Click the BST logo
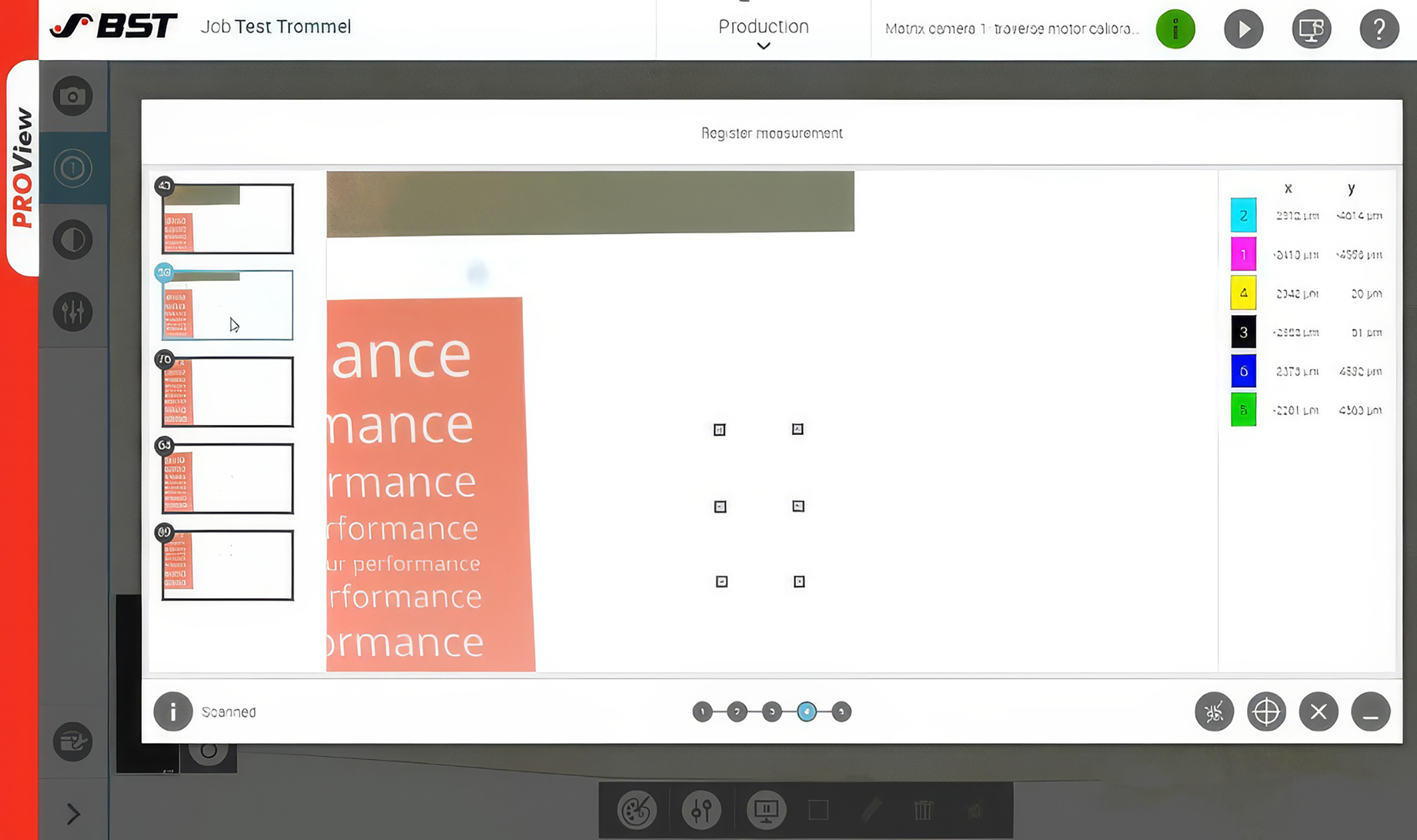The height and width of the screenshot is (840, 1417). click(113, 26)
